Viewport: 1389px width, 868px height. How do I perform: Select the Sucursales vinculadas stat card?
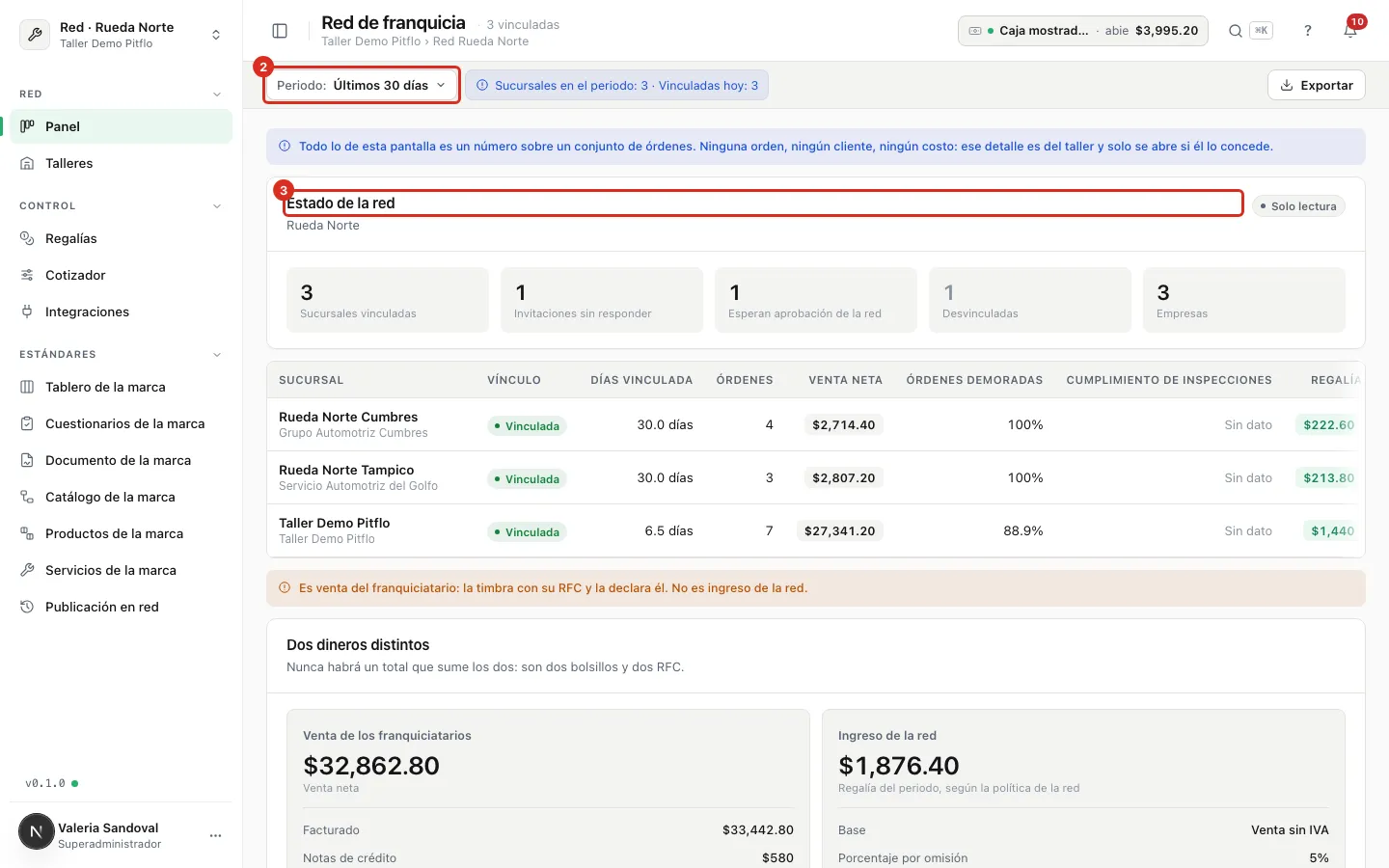point(388,300)
